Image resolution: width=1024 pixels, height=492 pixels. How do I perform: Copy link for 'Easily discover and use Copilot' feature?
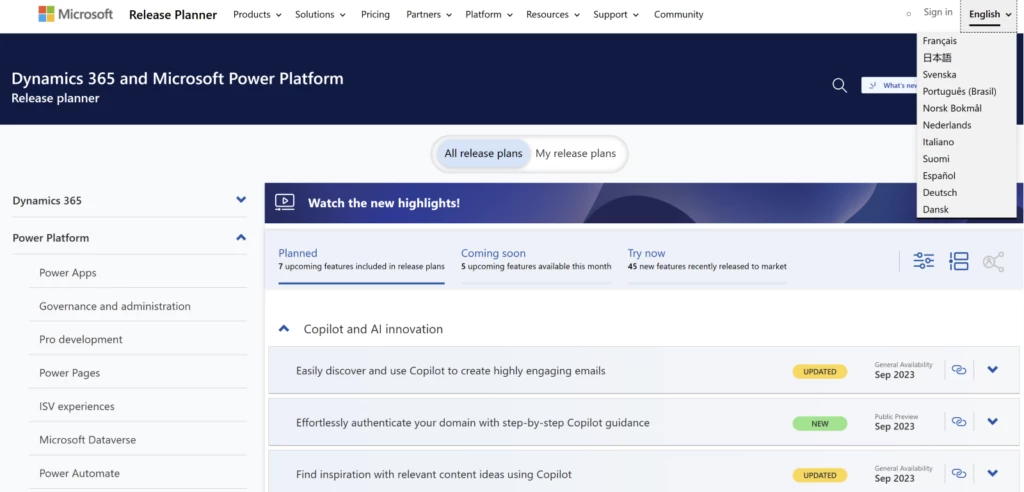(x=959, y=370)
